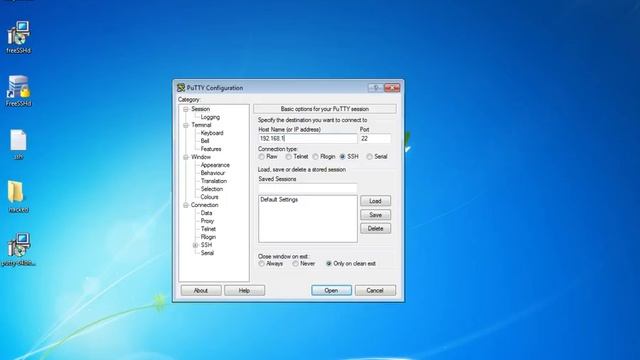This screenshot has width=640, height=360.
Task: Click the Help button
Action: [244, 290]
